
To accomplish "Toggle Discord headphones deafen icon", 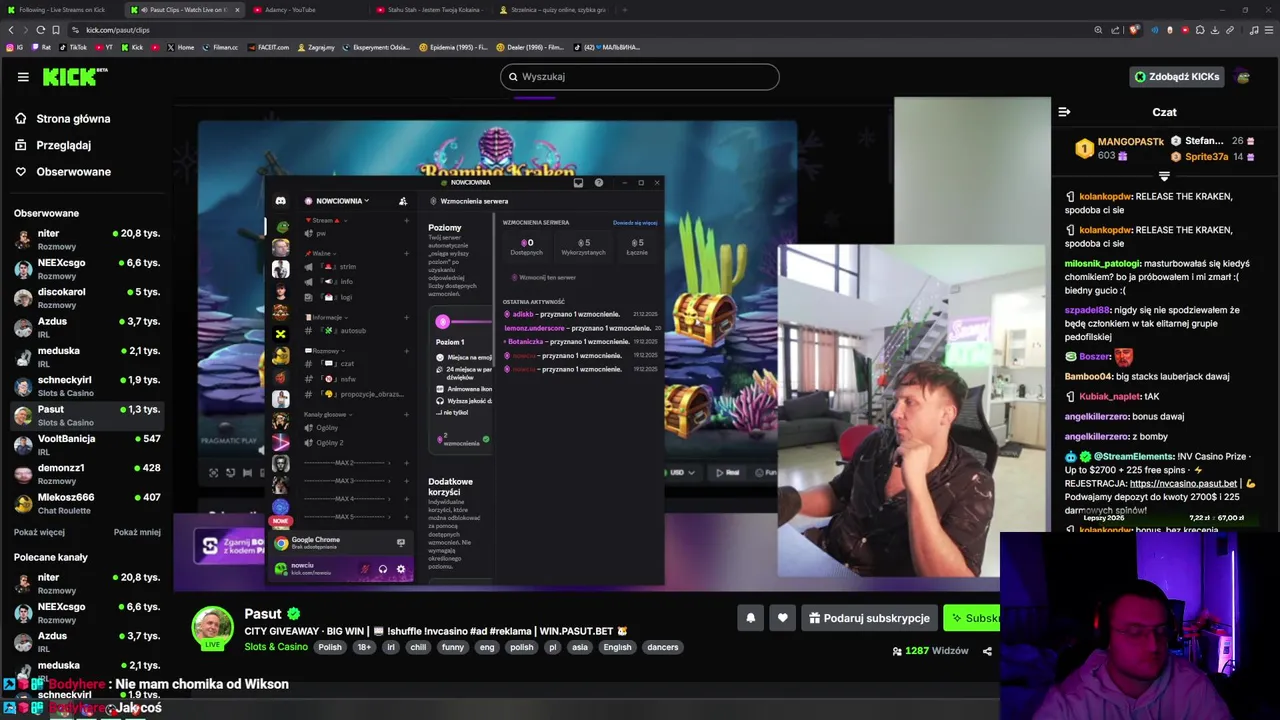I will (x=383, y=569).
